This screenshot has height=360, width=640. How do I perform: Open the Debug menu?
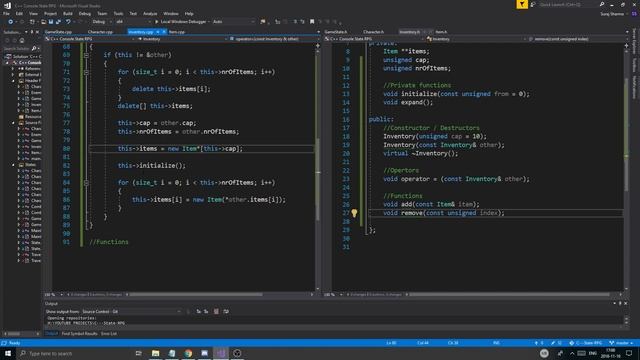(84, 13)
